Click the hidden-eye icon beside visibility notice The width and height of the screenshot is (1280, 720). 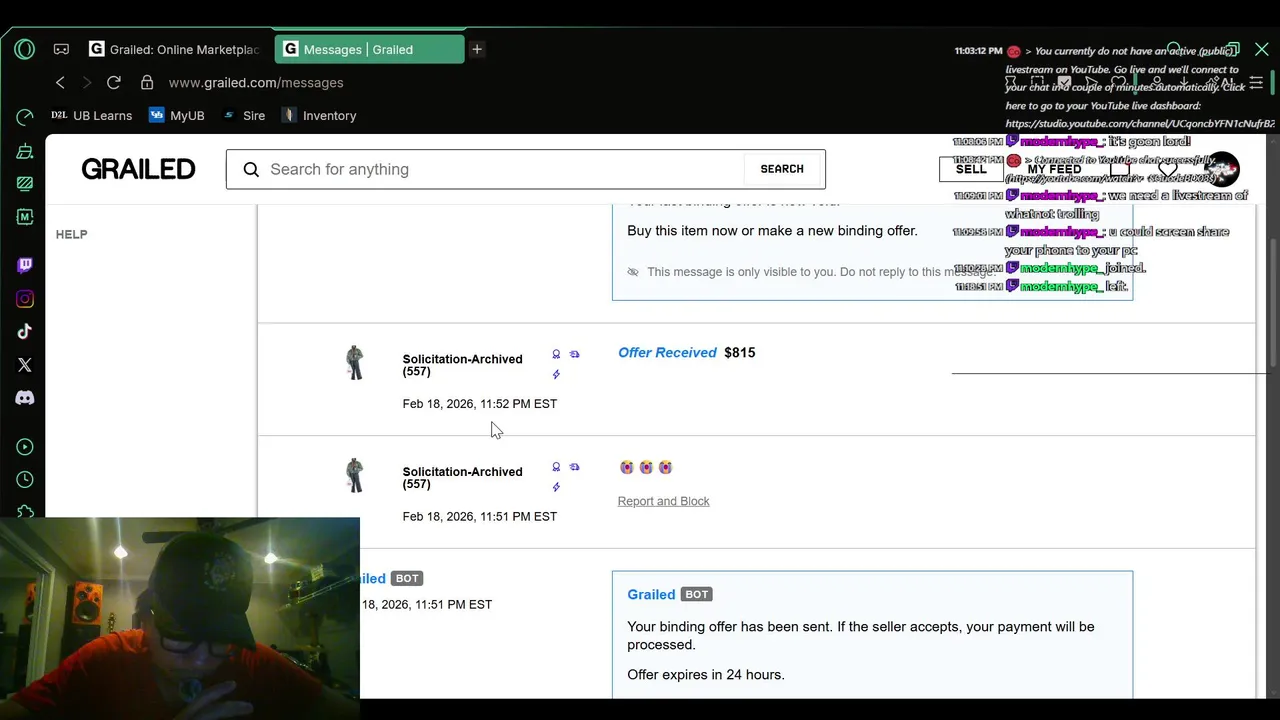(x=633, y=272)
